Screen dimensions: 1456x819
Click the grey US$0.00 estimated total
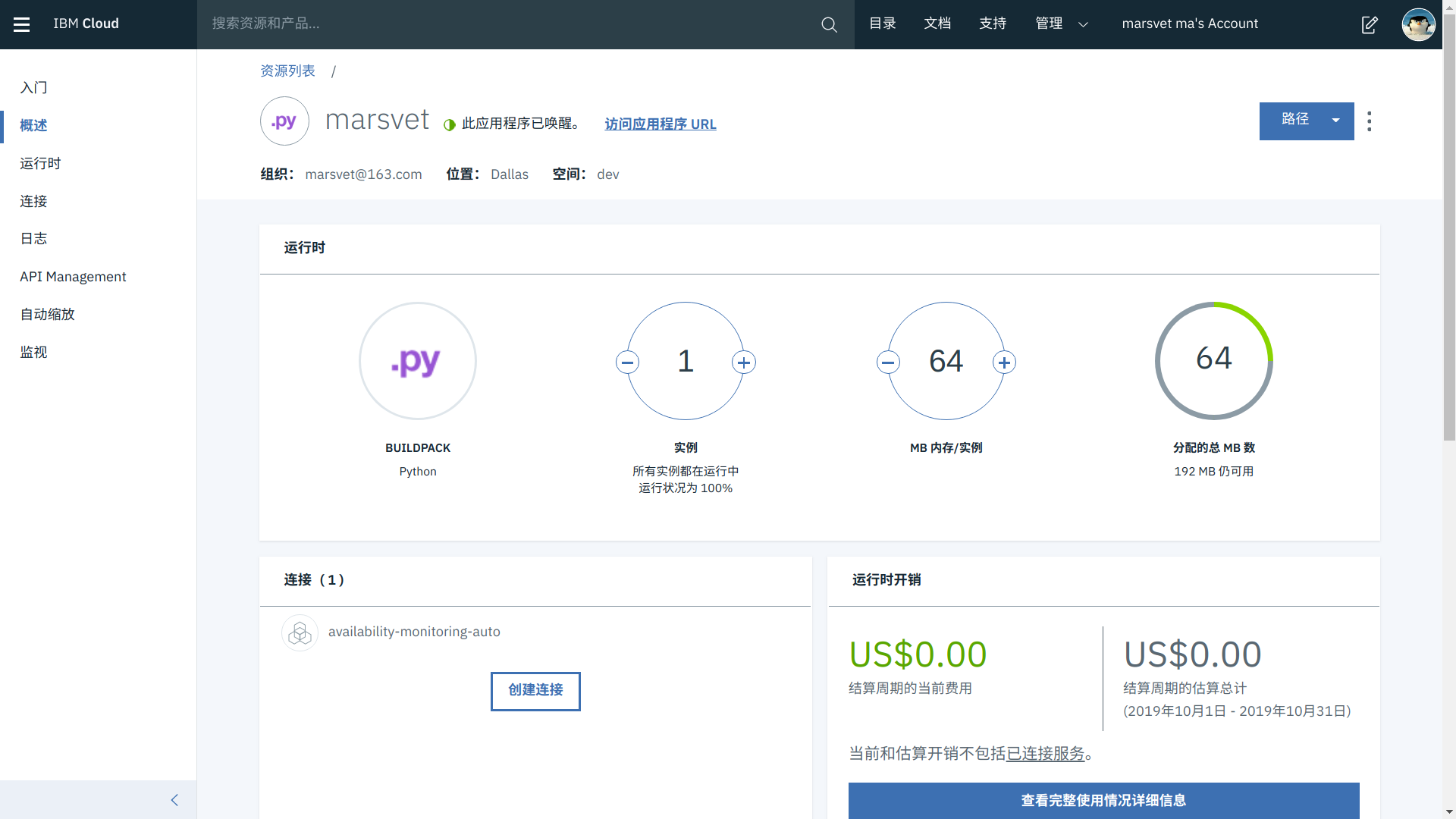click(1193, 654)
